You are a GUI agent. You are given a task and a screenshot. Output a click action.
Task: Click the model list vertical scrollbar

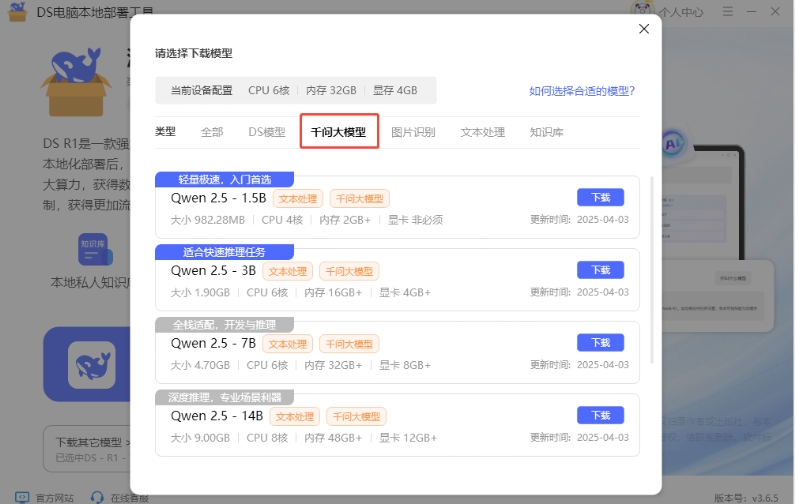tap(652, 270)
